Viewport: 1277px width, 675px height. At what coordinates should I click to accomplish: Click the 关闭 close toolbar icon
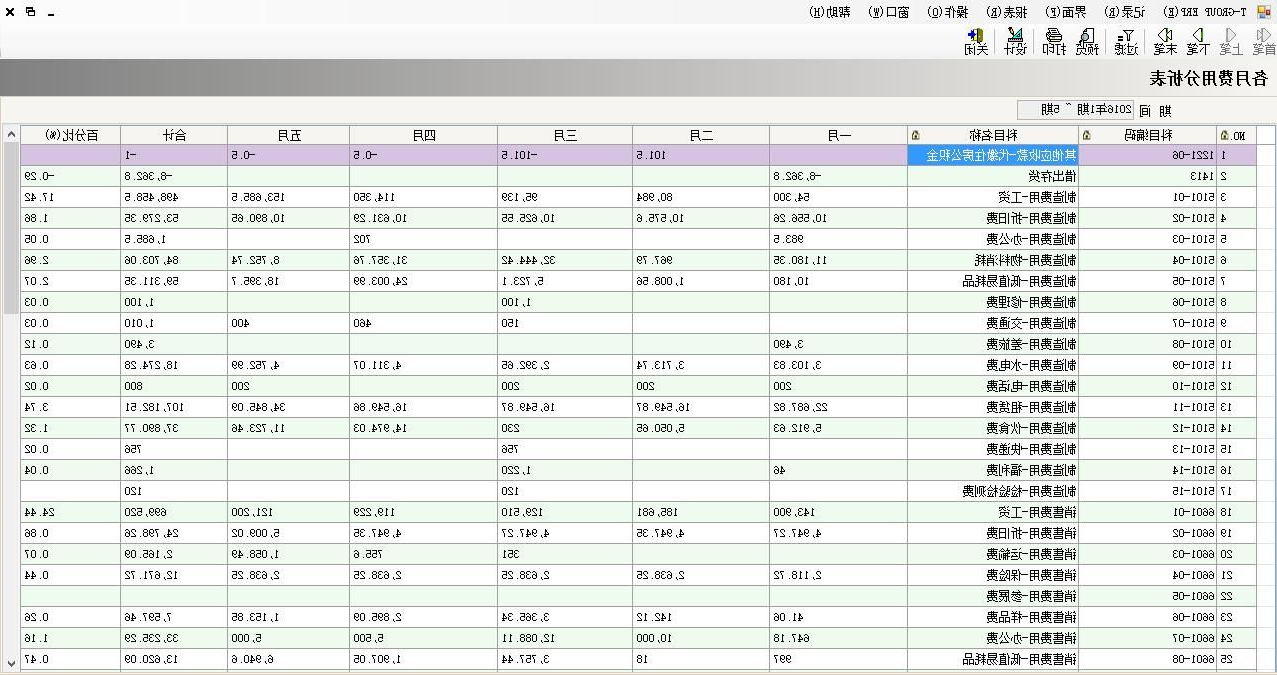click(x=976, y=41)
